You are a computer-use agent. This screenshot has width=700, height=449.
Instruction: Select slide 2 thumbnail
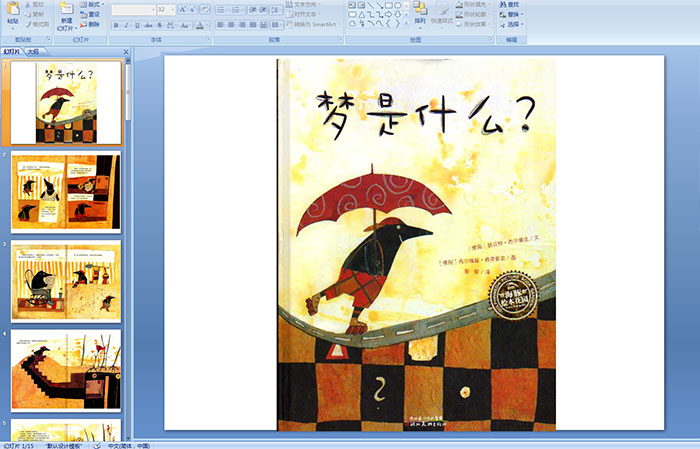[66, 192]
